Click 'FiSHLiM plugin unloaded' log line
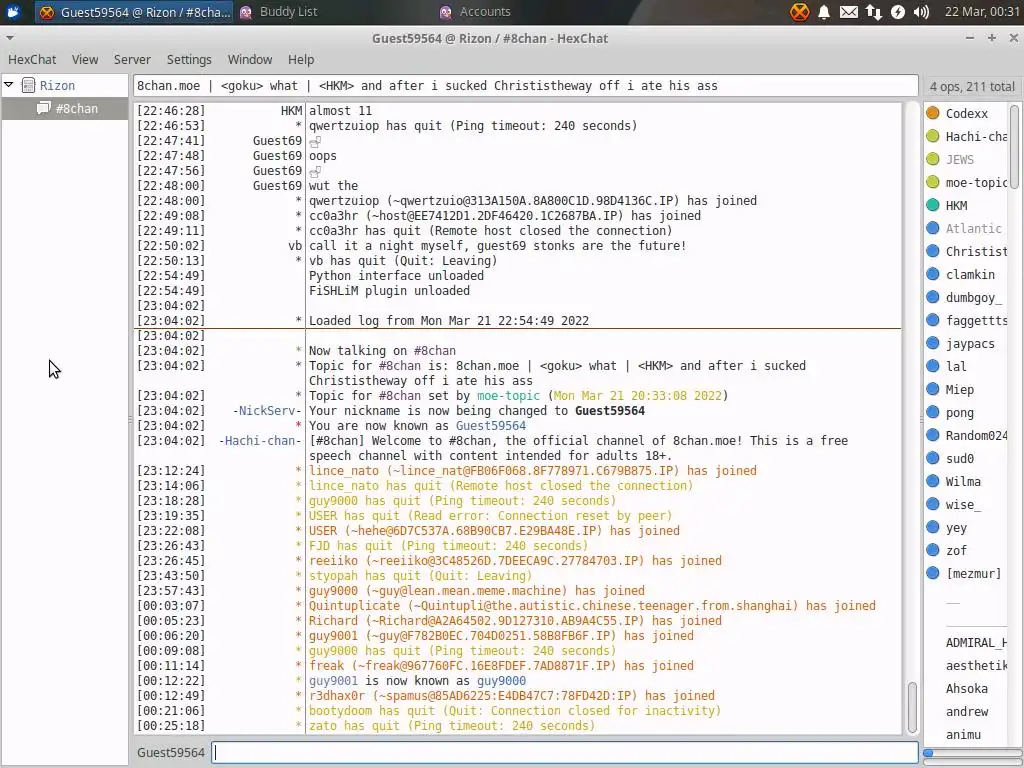 coord(389,291)
